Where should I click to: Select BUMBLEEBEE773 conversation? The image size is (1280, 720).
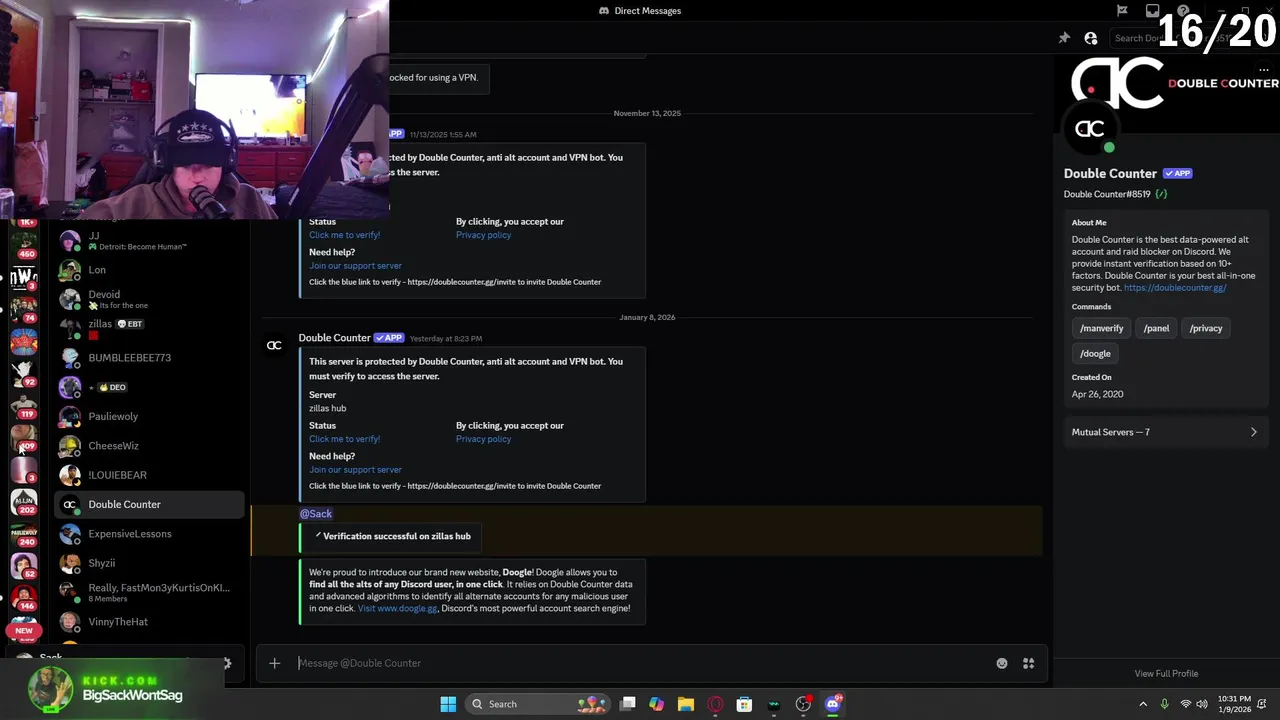pyautogui.click(x=148, y=358)
